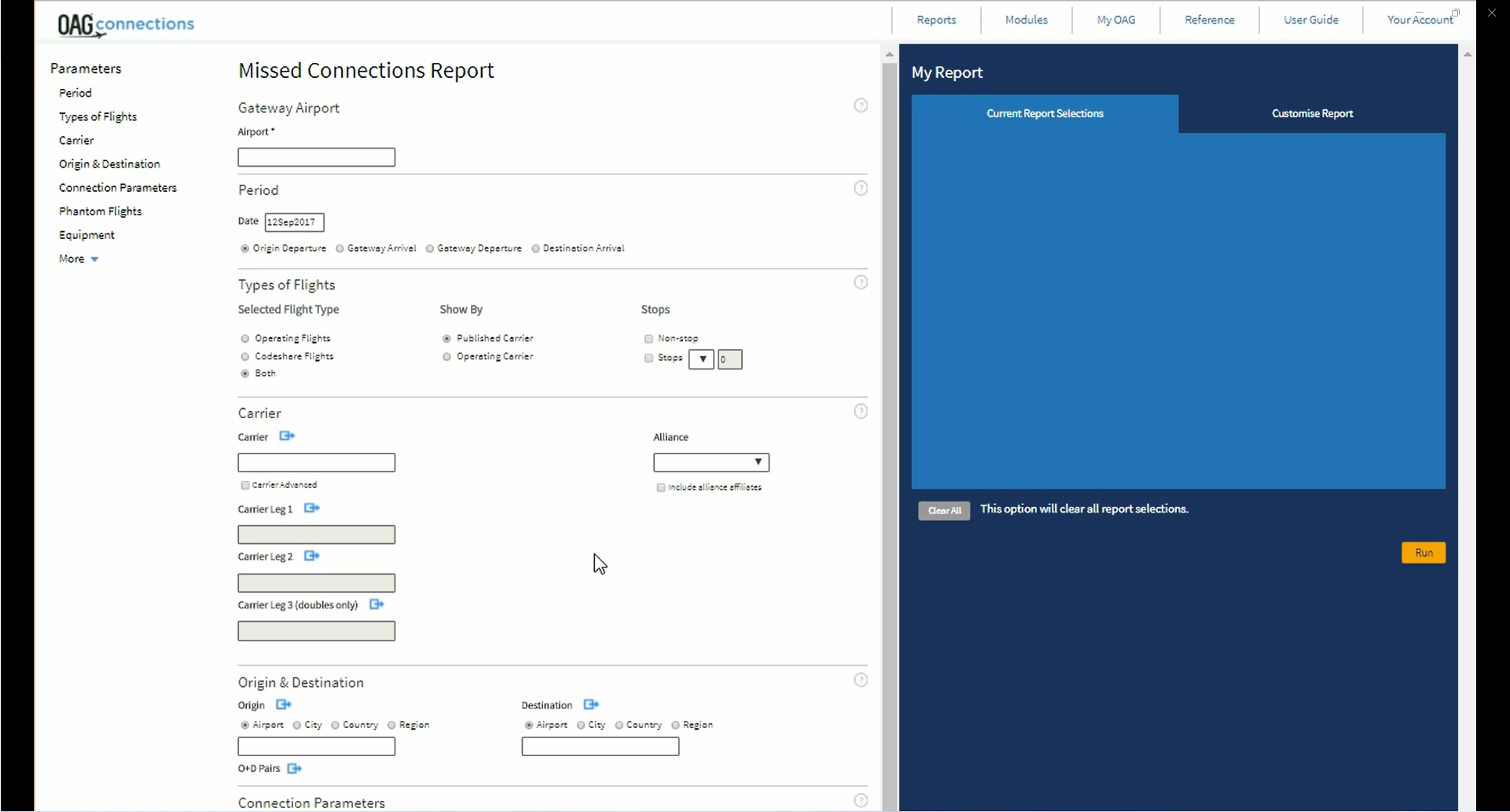Select Both flight types option
The image size is (1510, 812).
[x=245, y=373]
